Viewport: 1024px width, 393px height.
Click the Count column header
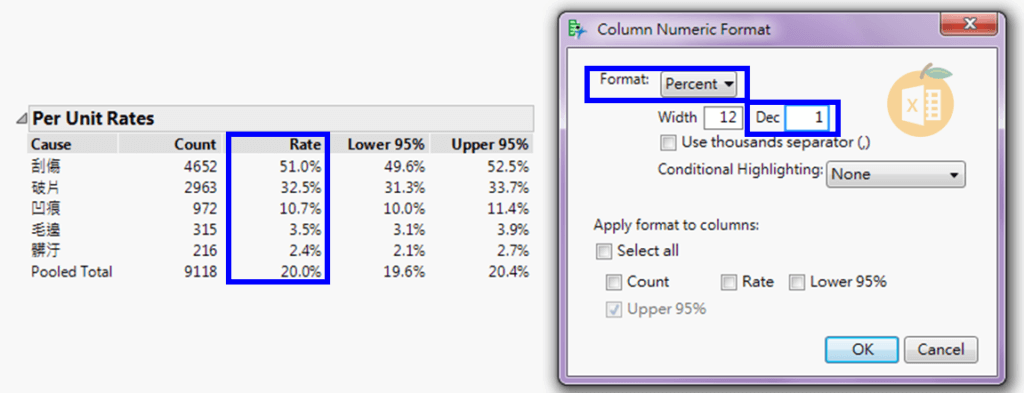(195, 144)
